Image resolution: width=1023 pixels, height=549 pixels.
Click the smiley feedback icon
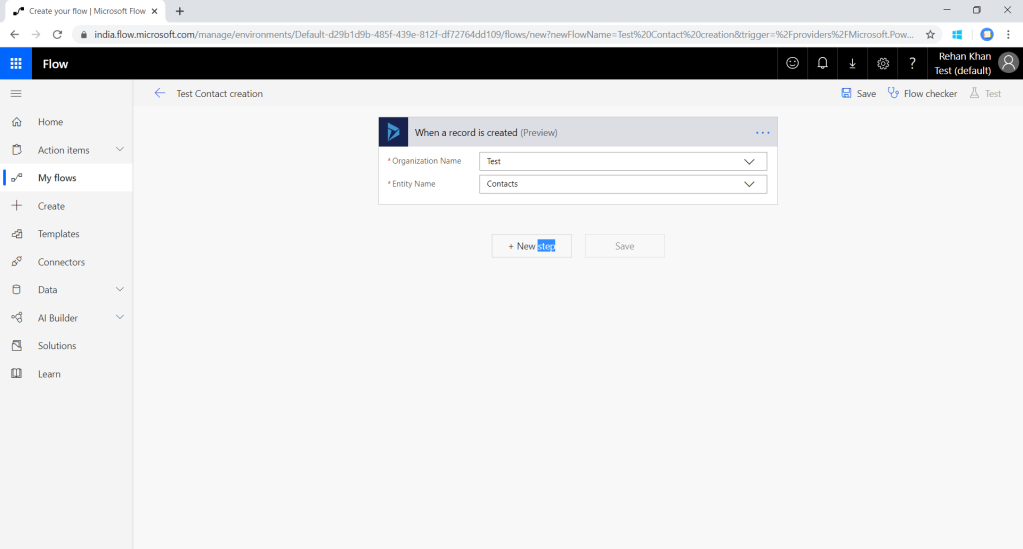click(792, 63)
